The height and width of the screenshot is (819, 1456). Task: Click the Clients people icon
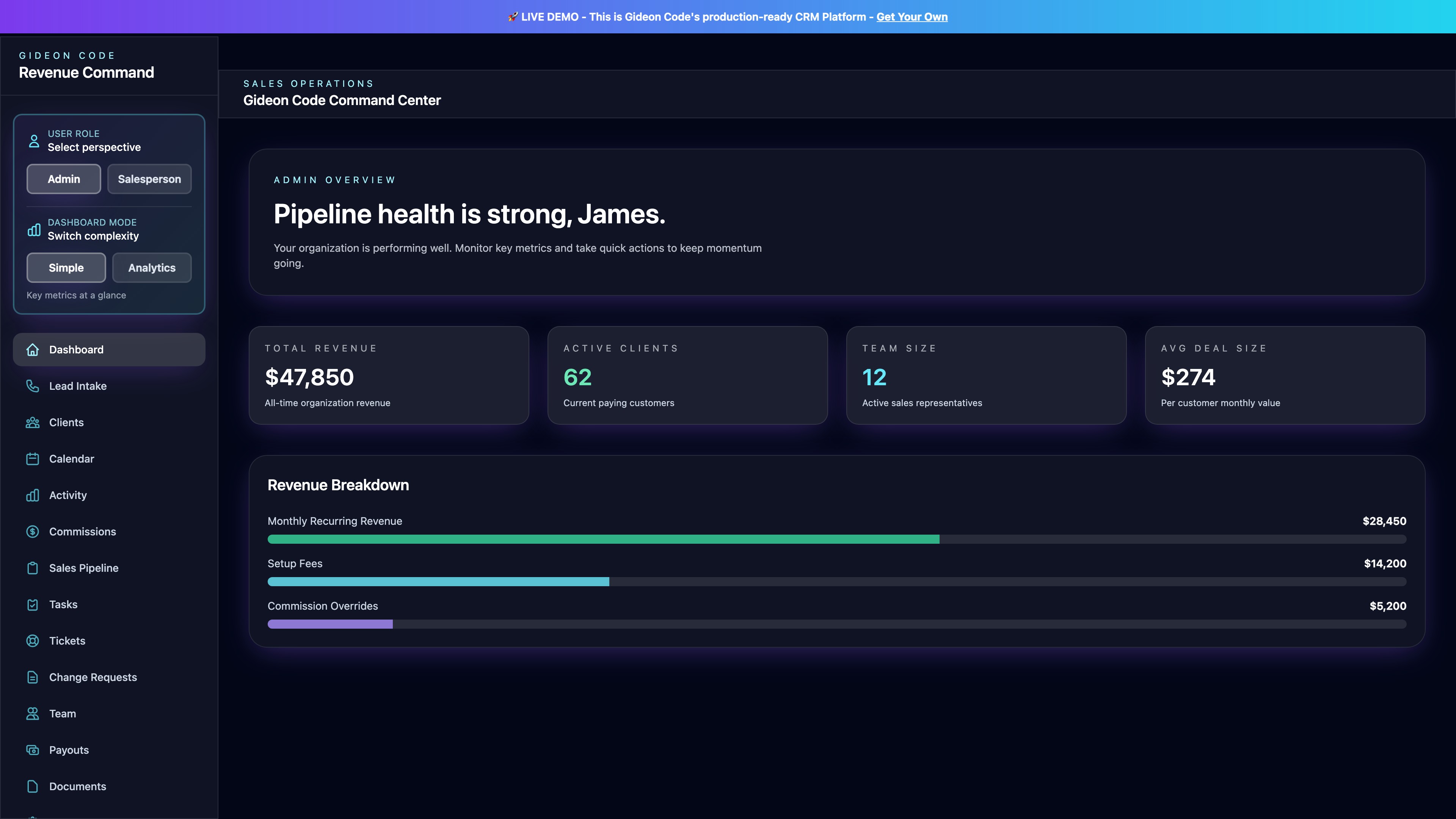click(33, 423)
